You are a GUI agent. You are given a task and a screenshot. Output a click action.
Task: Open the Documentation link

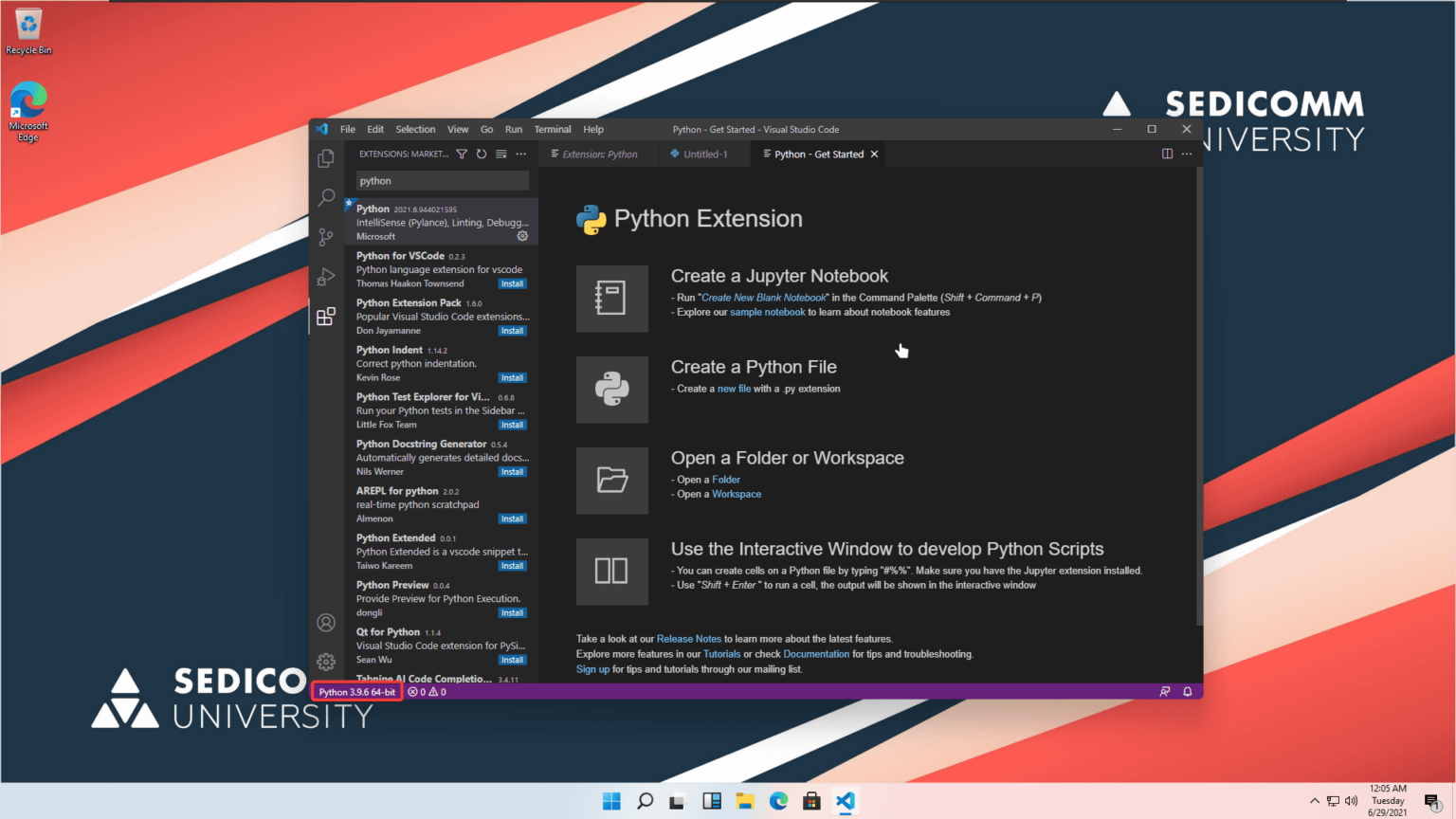tap(816, 654)
